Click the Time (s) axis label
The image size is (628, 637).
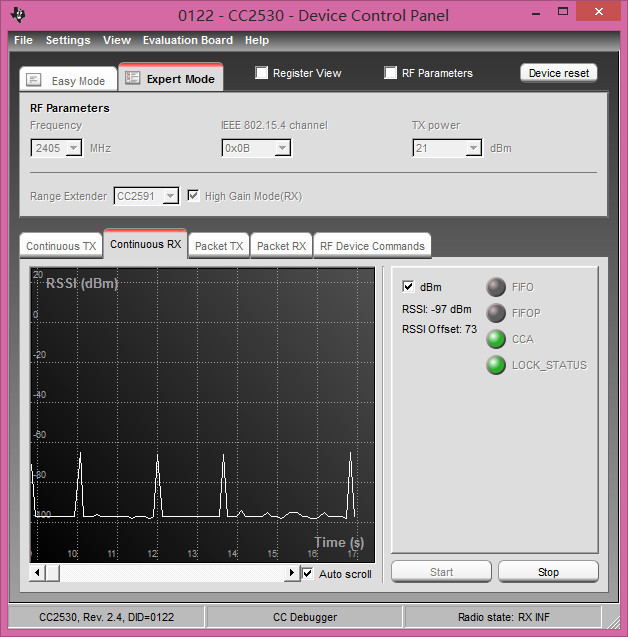(x=339, y=542)
